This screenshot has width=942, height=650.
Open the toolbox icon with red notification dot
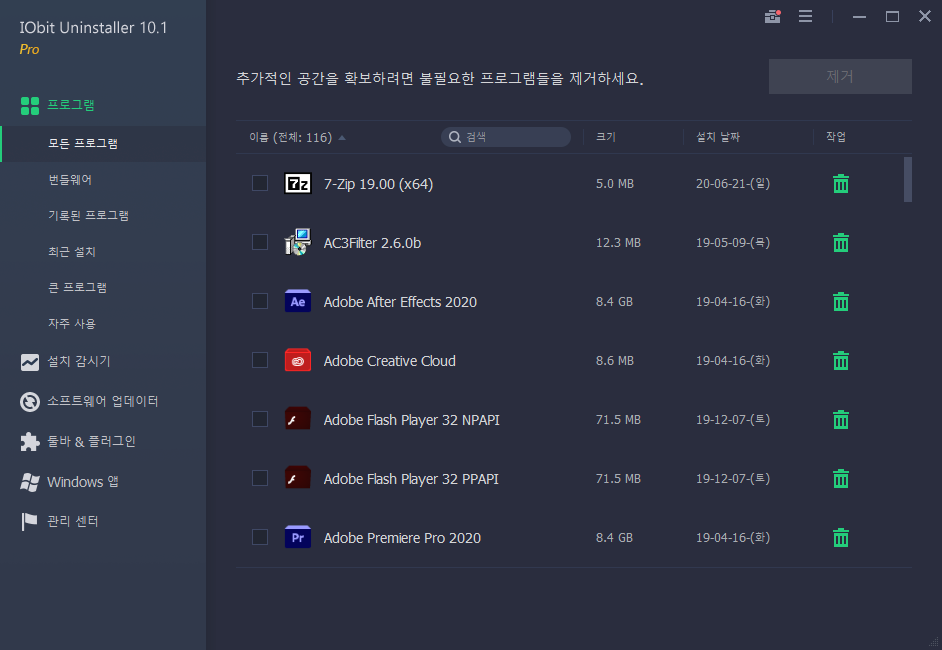[x=773, y=16]
